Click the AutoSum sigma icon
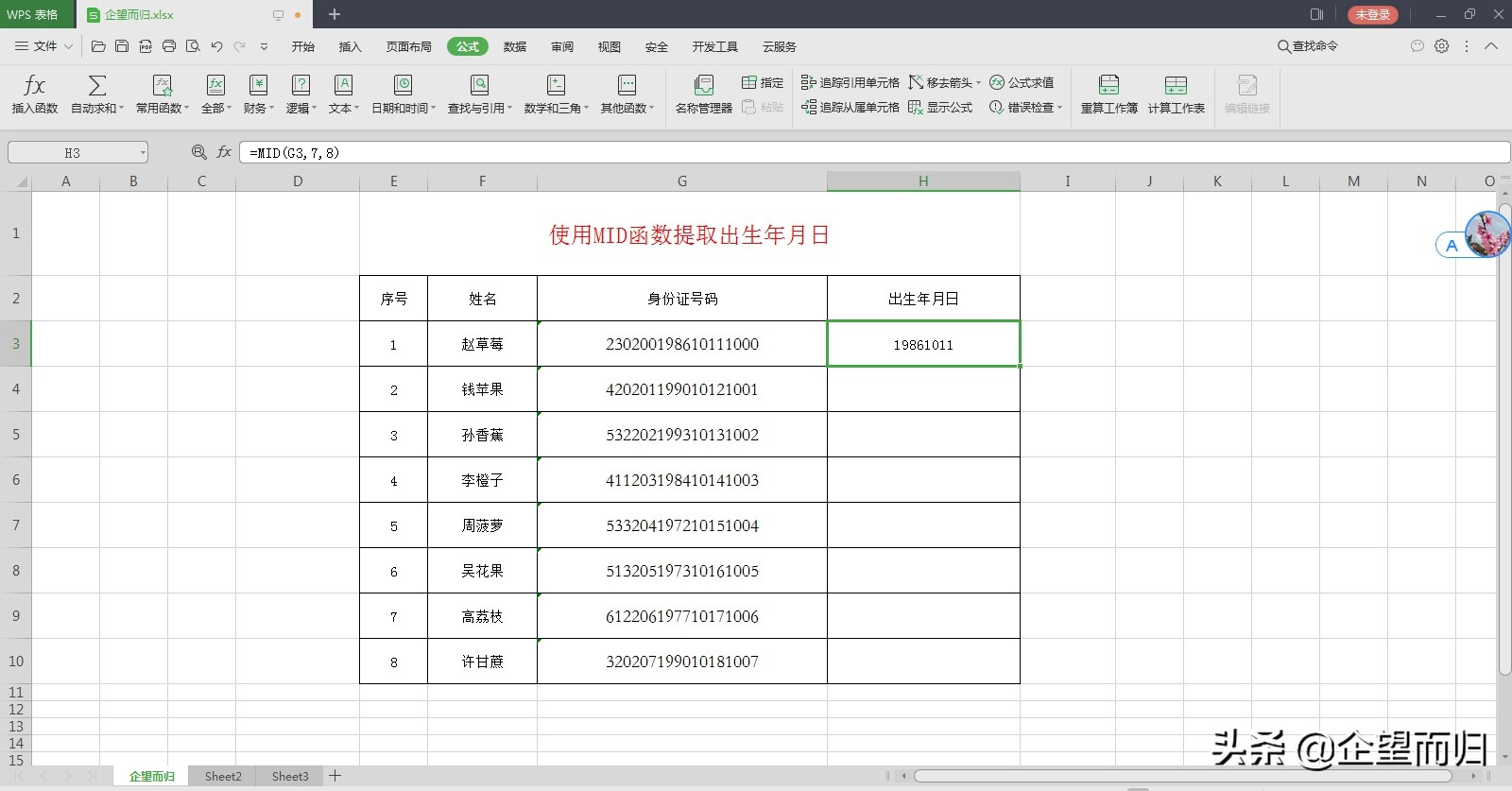The height and width of the screenshot is (791, 1512). point(96,86)
